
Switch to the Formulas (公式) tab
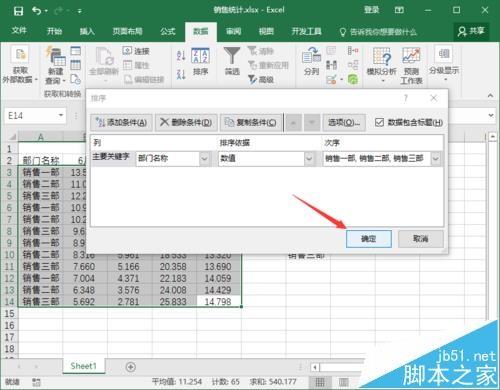168,31
